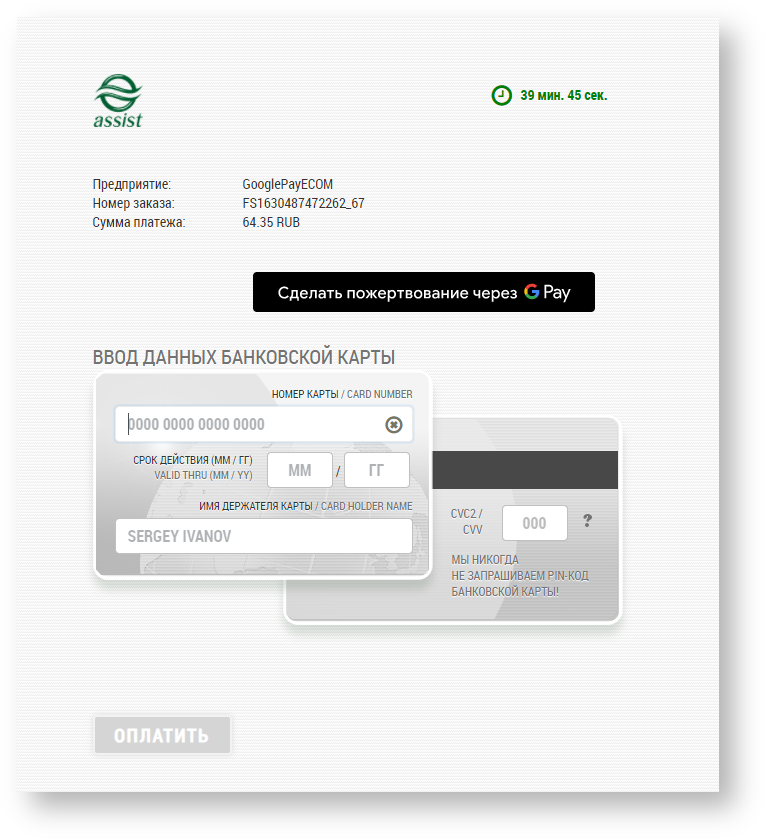Click the GooglePayECOM merchant name
Screen dimensions: 767x840
(x=287, y=184)
